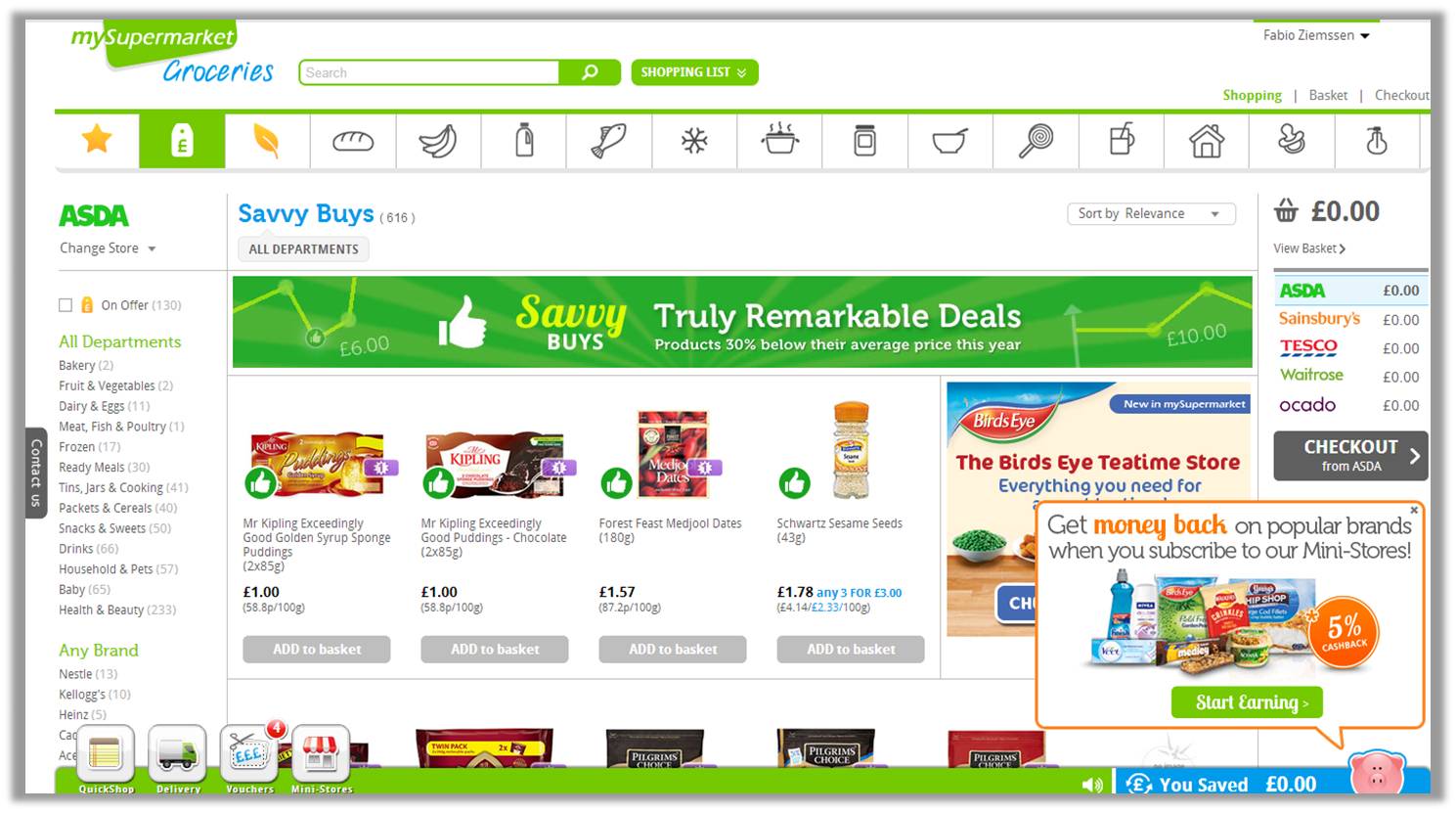This screenshot has width=1456, height=813.
Task: Select the household house category icon
Action: 1207,141
